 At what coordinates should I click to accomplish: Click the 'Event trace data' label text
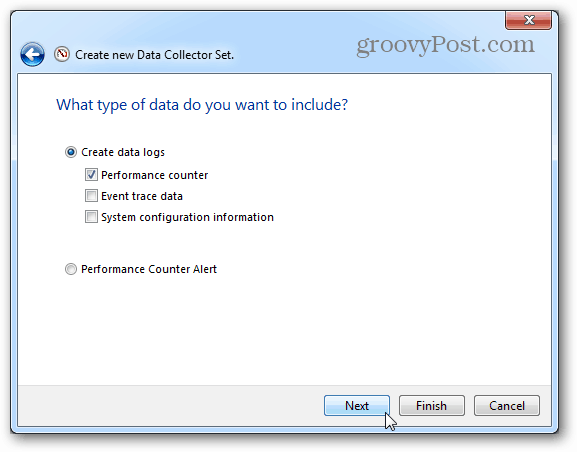tap(142, 196)
